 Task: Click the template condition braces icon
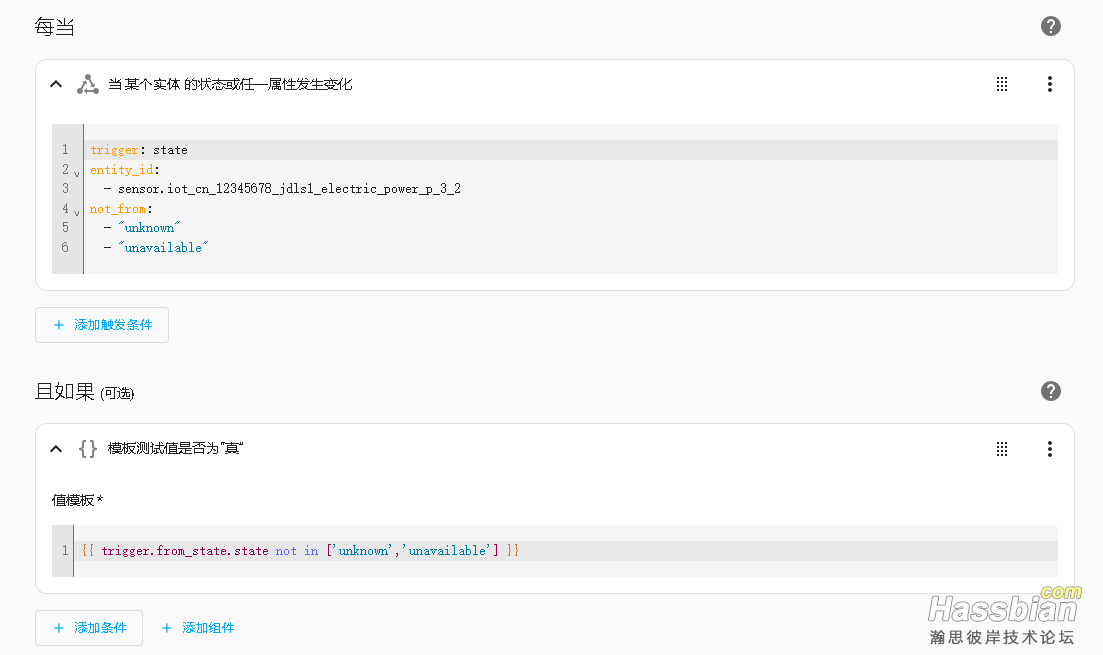click(x=88, y=449)
